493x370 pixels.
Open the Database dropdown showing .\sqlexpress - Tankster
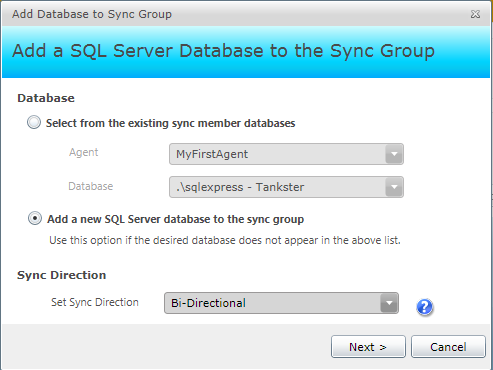pos(286,187)
